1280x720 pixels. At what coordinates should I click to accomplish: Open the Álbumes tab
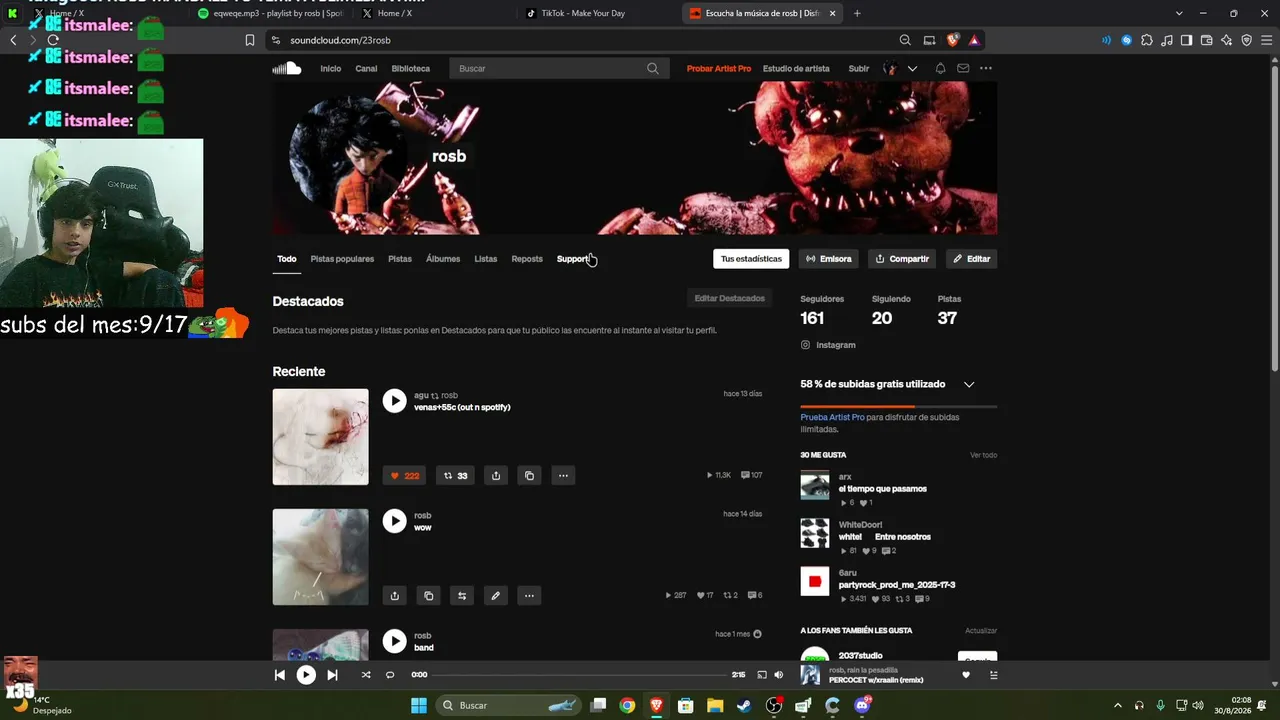443,259
